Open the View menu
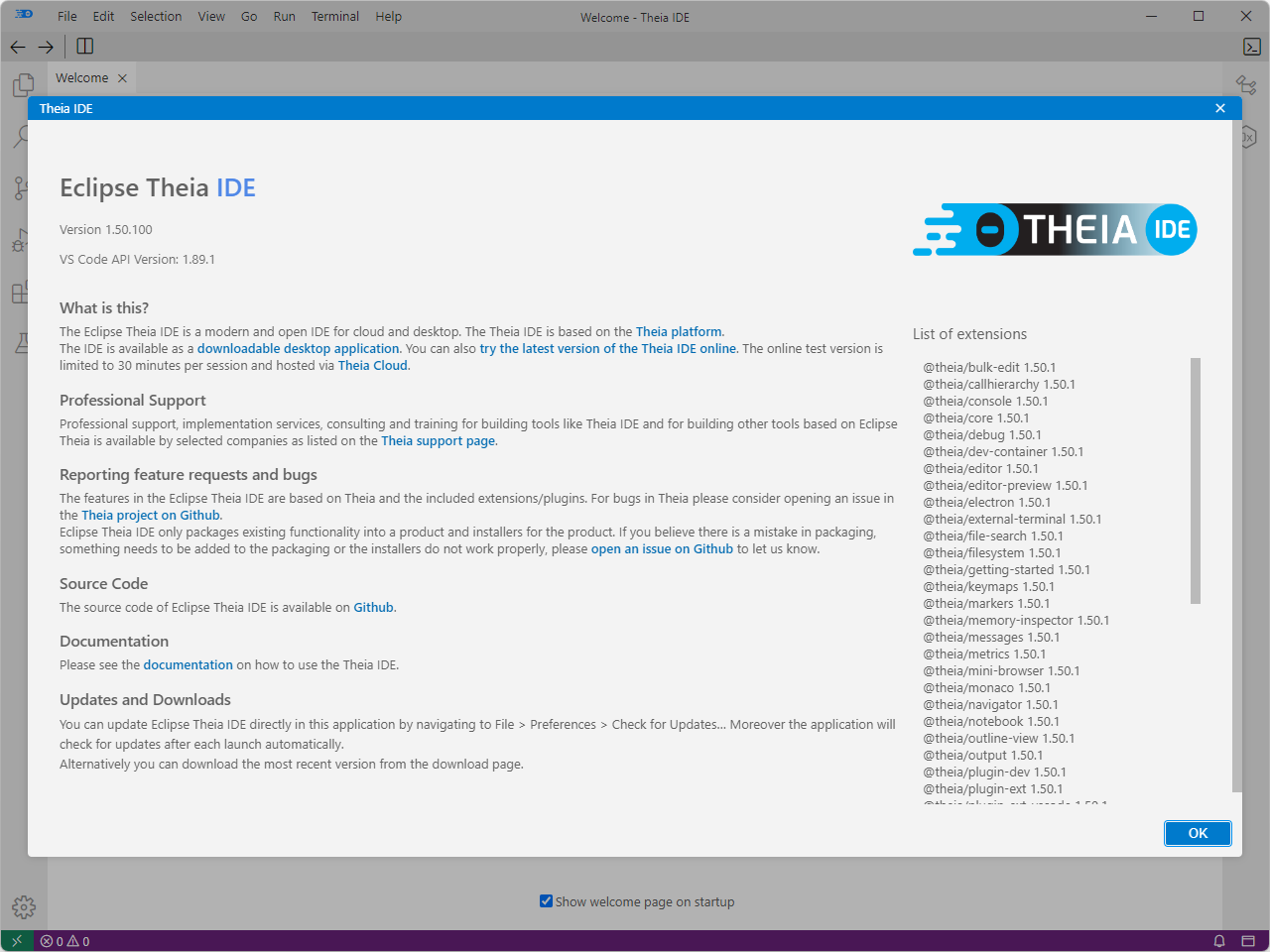This screenshot has height=952, width=1270. 210,16
